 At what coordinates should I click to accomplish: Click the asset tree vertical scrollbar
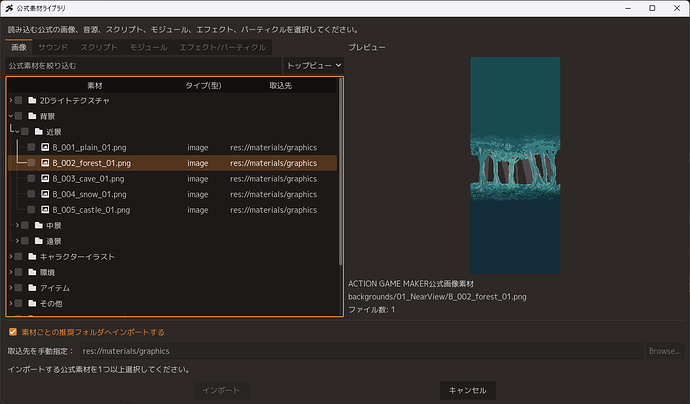pyautogui.click(x=340, y=172)
